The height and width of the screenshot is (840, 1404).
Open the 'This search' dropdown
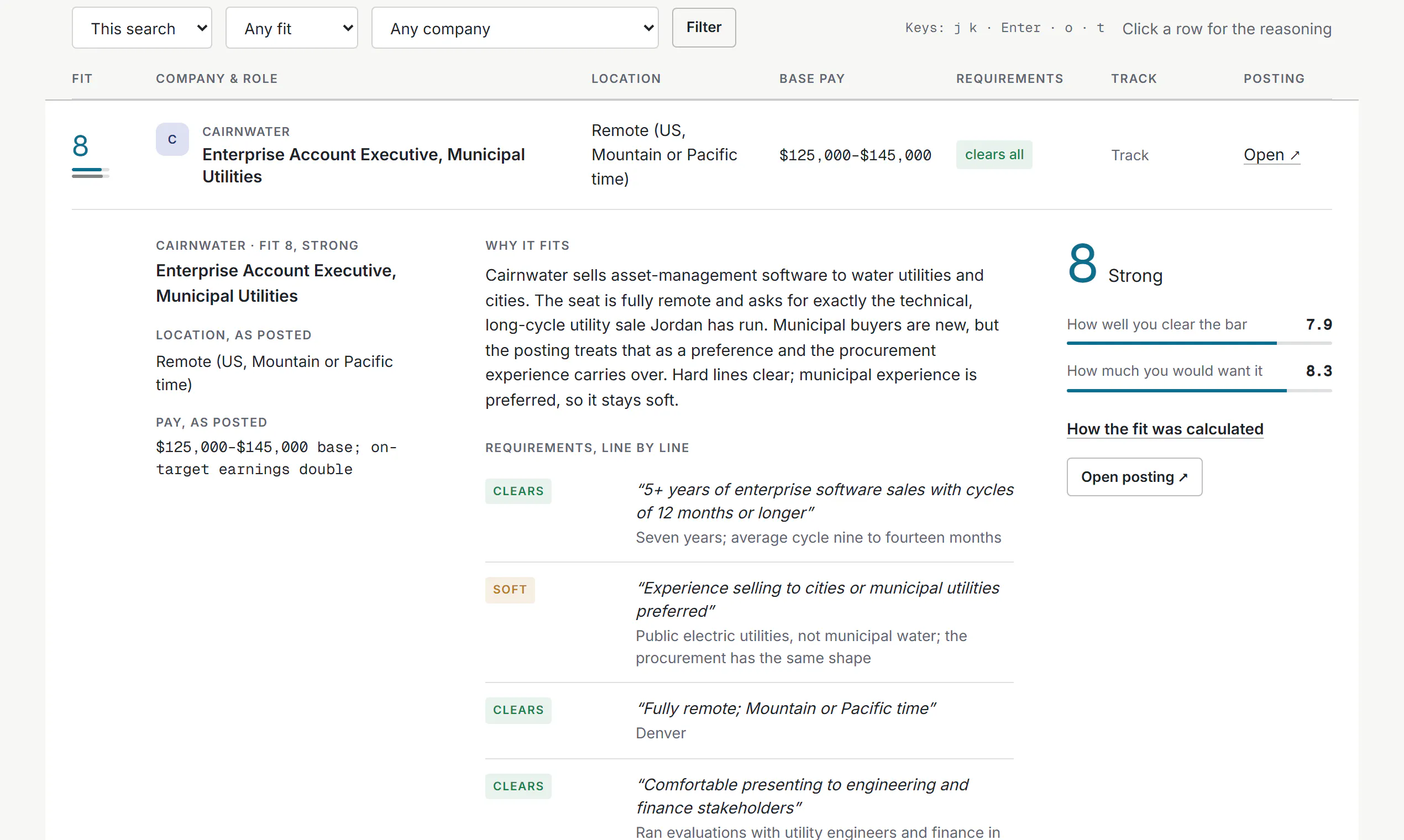[x=142, y=28]
